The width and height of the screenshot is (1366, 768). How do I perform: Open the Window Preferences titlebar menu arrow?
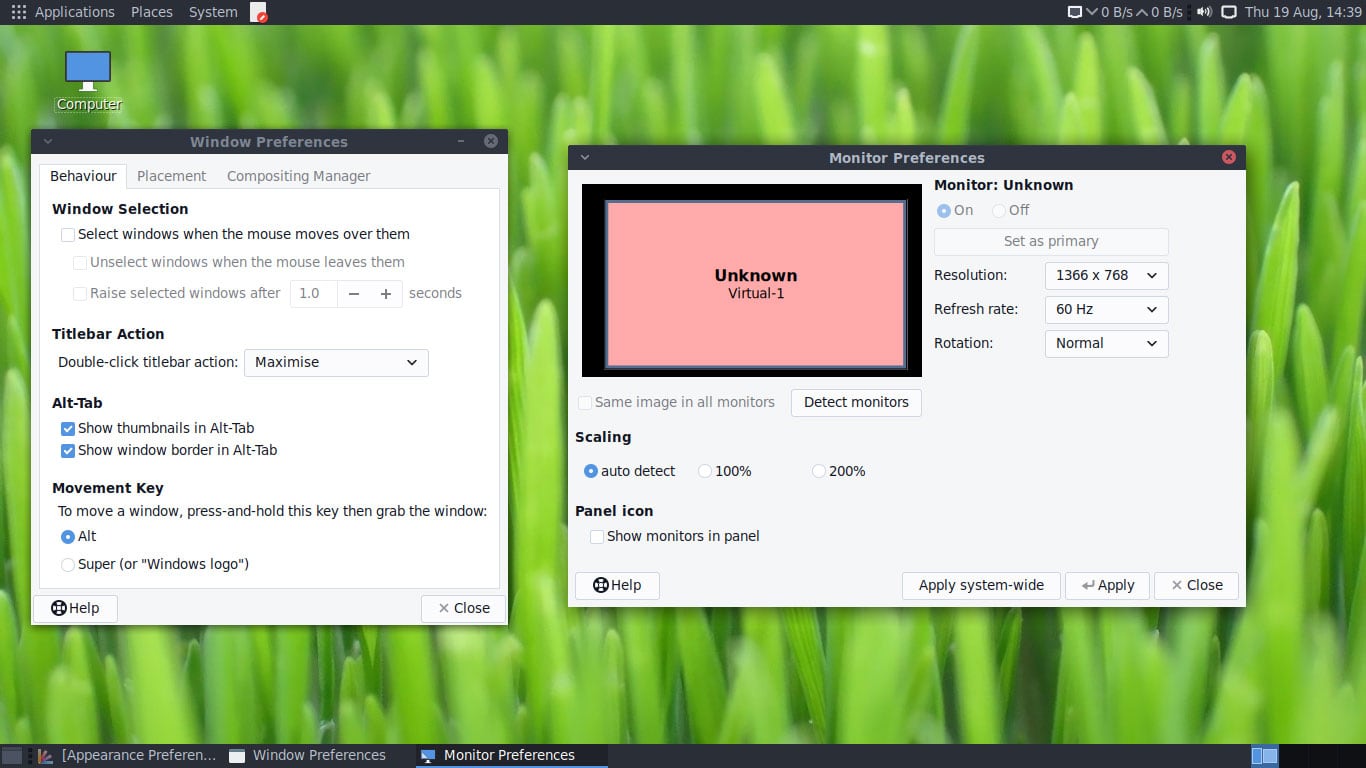(47, 142)
